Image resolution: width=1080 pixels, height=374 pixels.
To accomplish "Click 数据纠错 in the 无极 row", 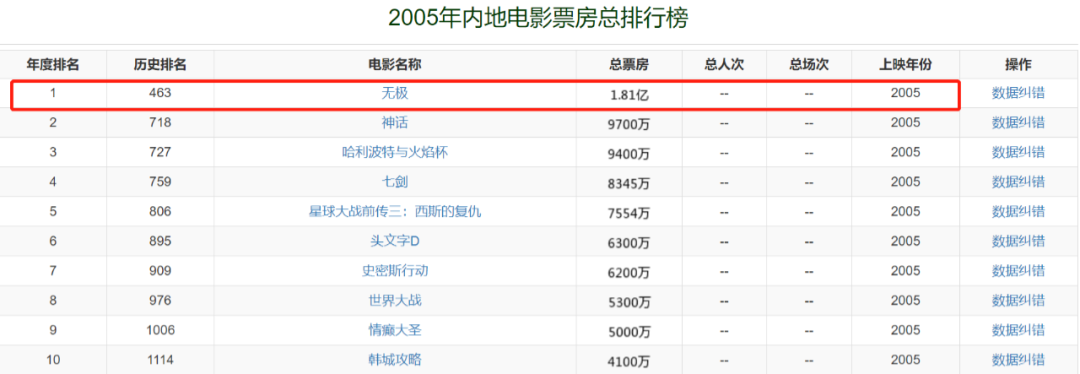I will tap(1018, 93).
